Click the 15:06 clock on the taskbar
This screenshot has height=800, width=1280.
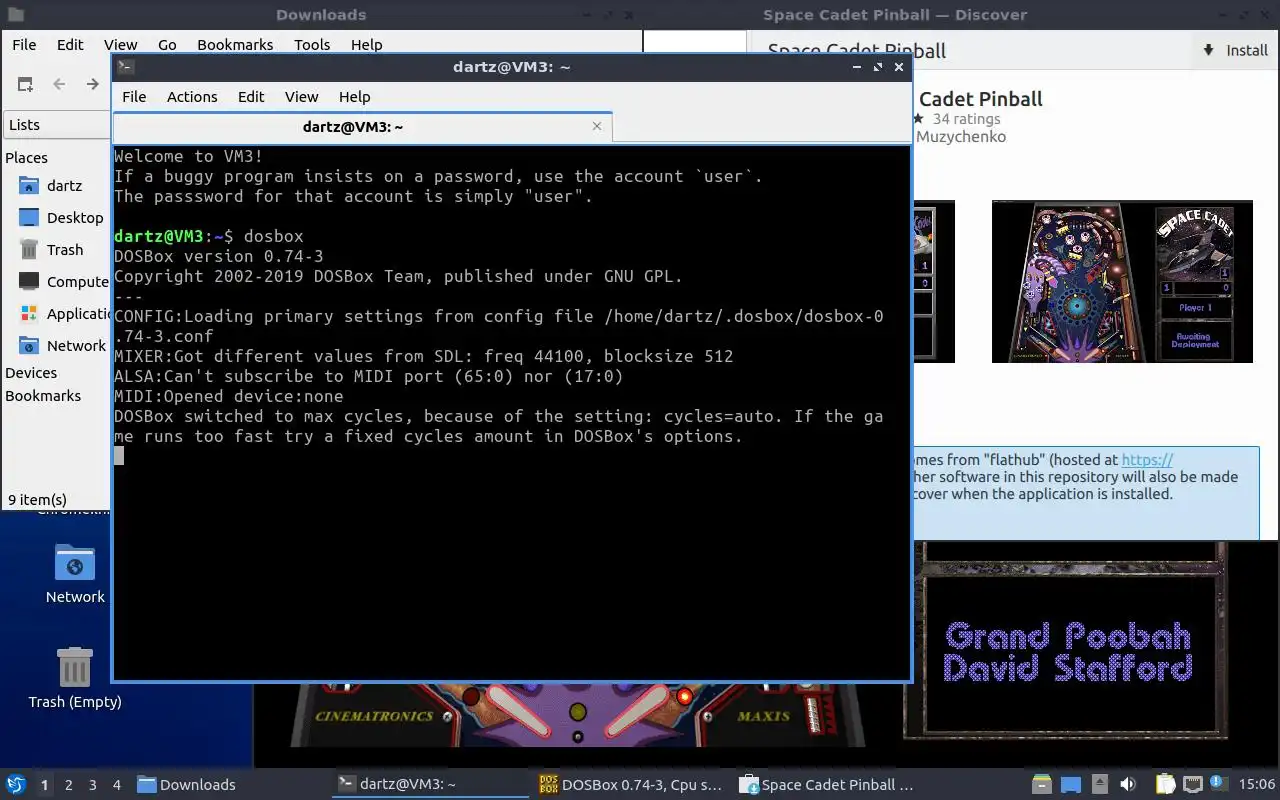click(x=1256, y=785)
